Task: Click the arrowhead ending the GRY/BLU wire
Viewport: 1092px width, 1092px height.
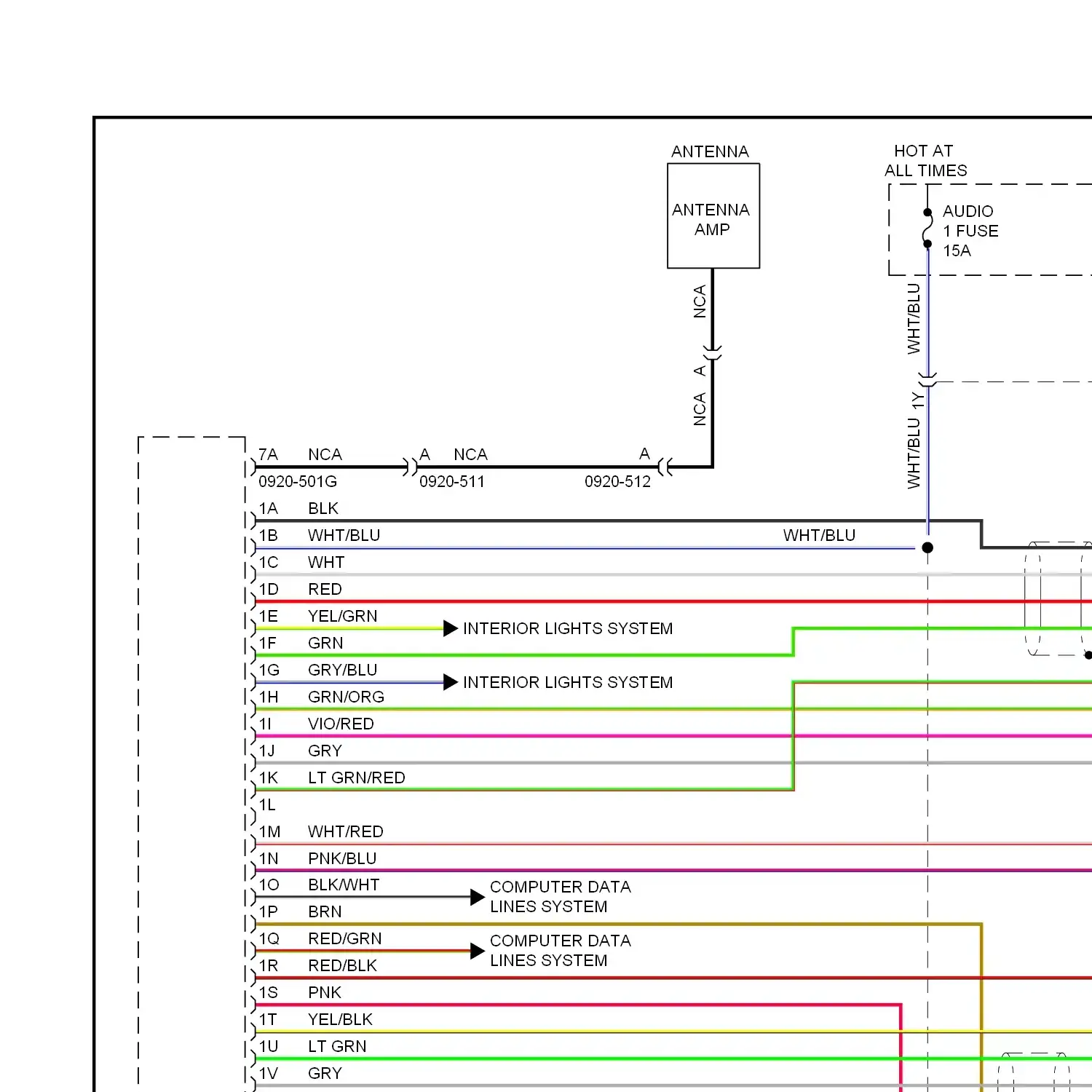Action: click(451, 682)
